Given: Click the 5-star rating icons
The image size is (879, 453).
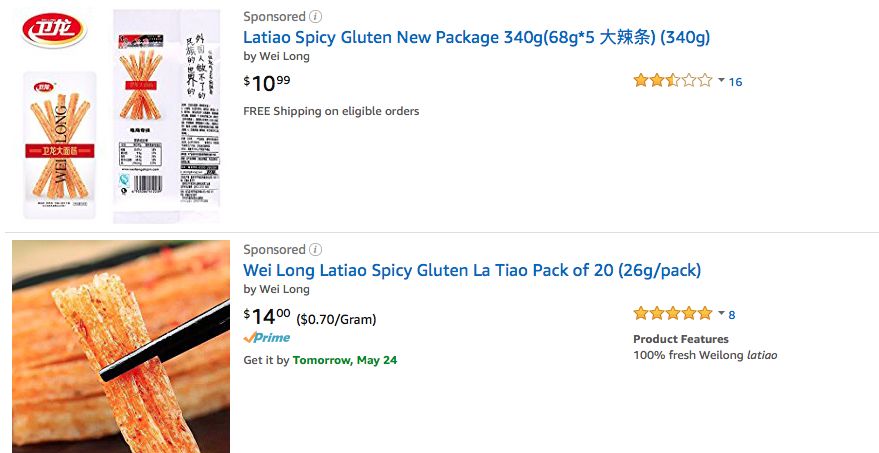Looking at the screenshot, I should point(672,314).
